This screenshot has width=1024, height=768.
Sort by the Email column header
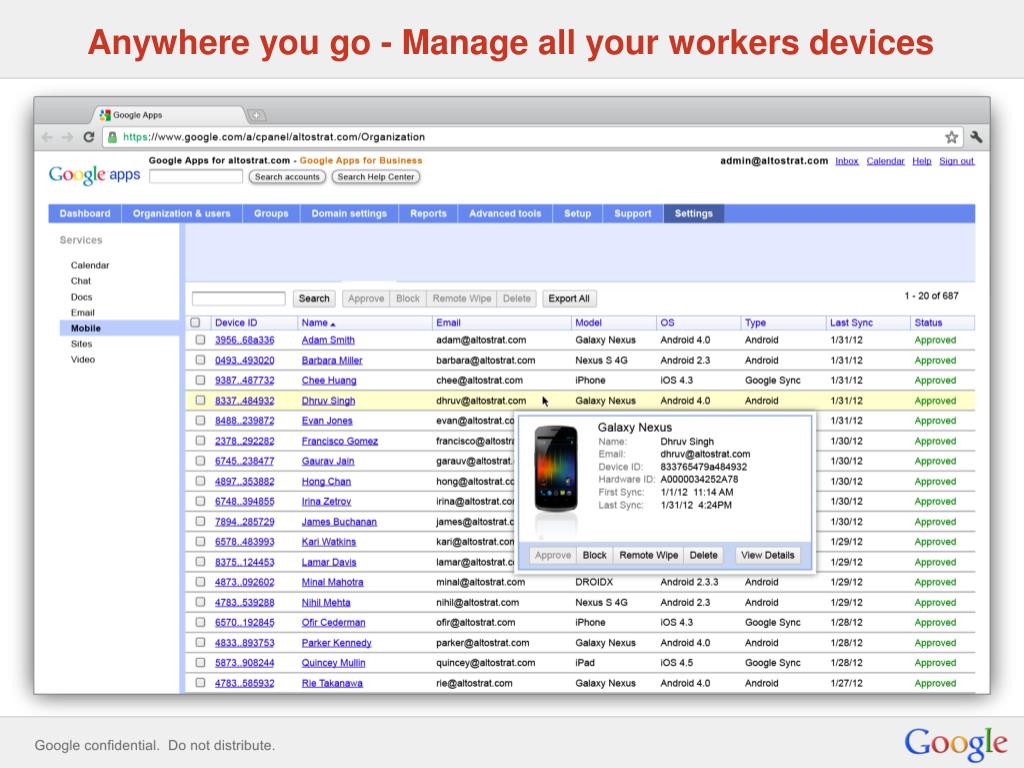[448, 323]
